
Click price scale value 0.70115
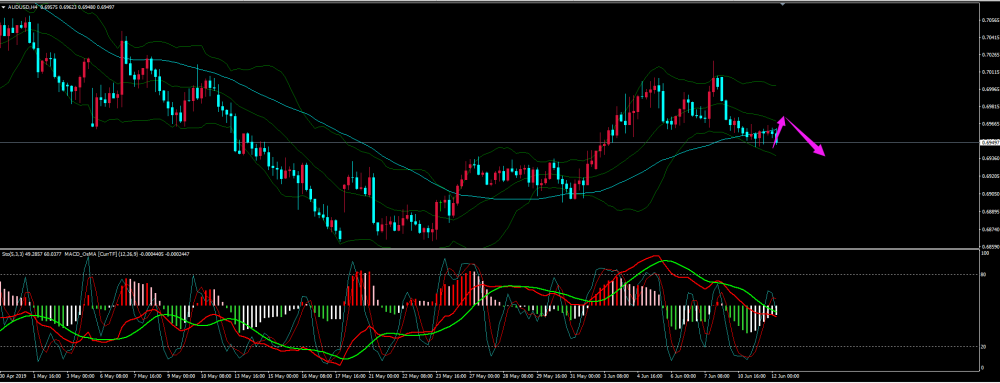[x=989, y=72]
